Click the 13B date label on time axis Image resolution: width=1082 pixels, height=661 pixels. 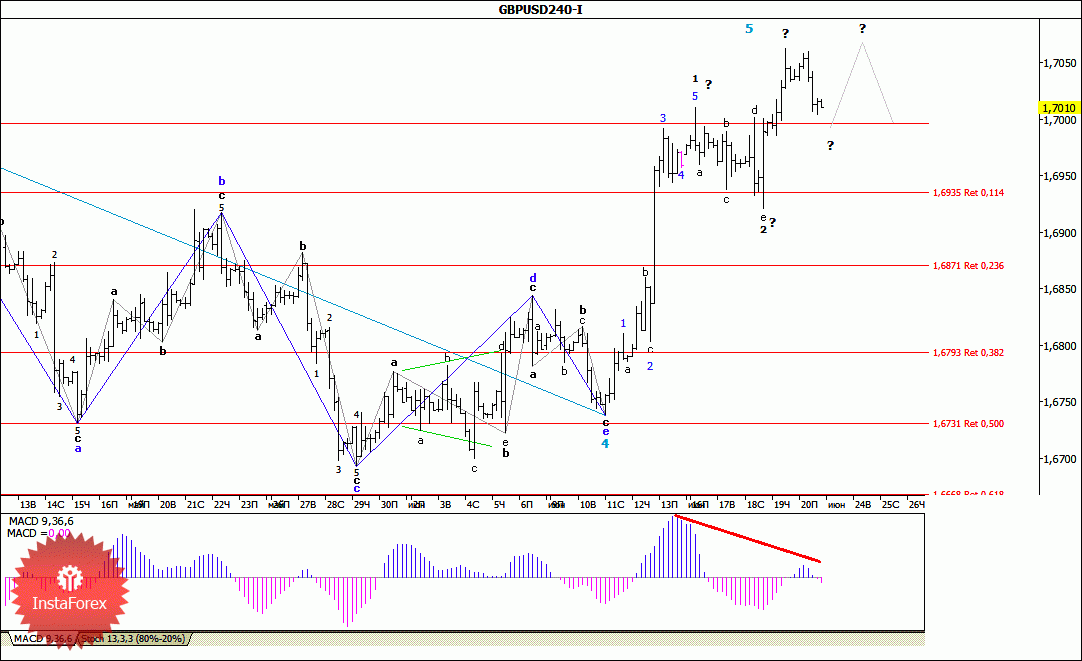pyautogui.click(x=28, y=504)
